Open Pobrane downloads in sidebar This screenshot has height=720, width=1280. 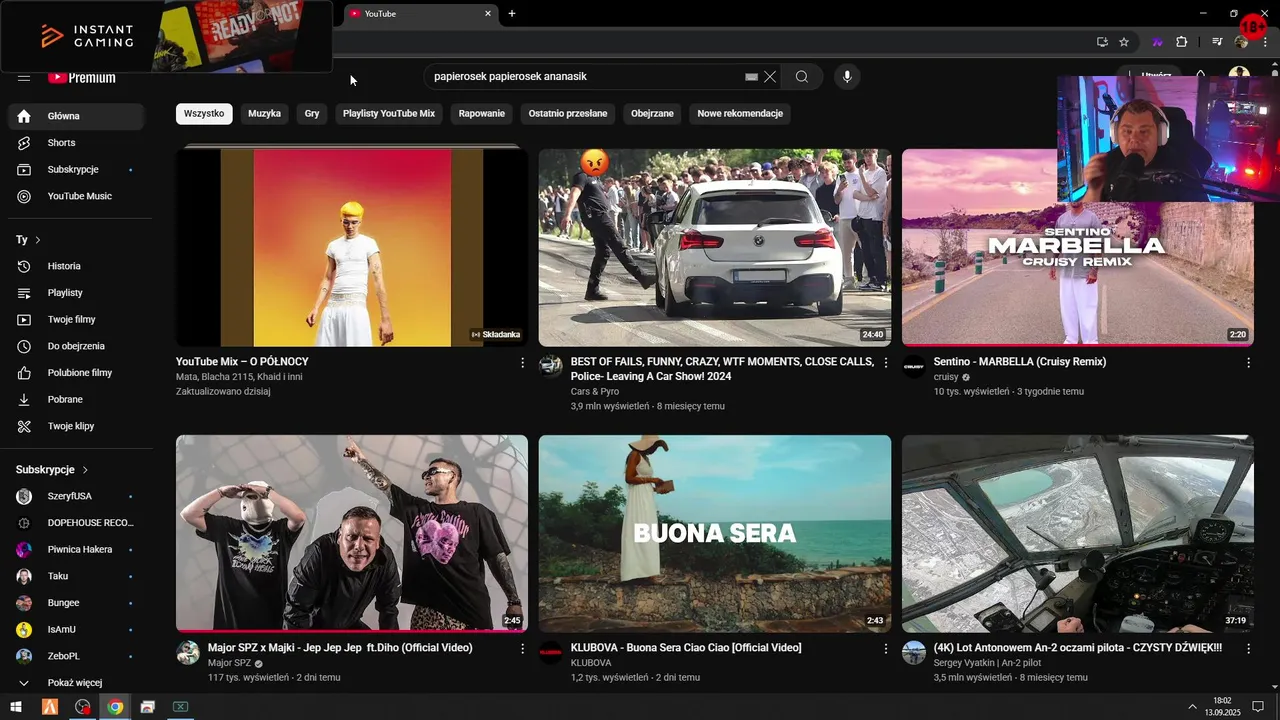76,400
